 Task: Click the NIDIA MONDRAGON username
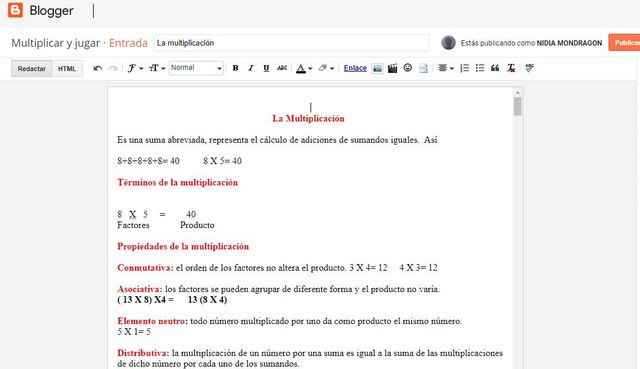pyautogui.click(x=569, y=43)
